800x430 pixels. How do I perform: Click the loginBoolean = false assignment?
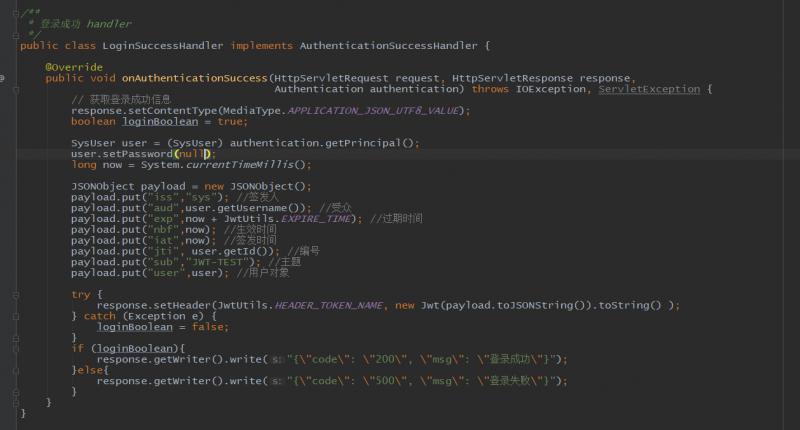click(163, 327)
